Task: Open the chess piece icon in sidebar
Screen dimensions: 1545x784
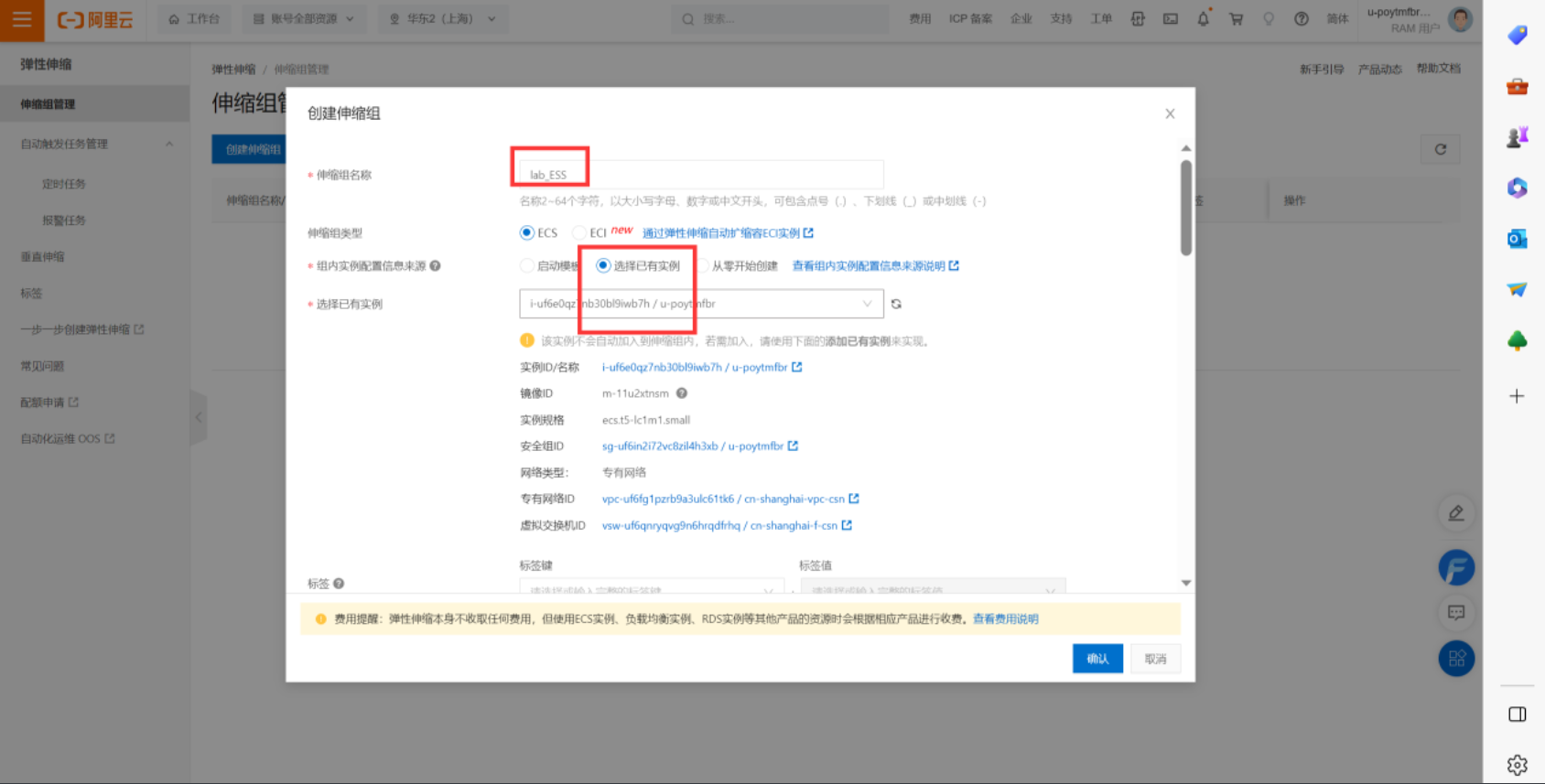Action: point(1518,137)
